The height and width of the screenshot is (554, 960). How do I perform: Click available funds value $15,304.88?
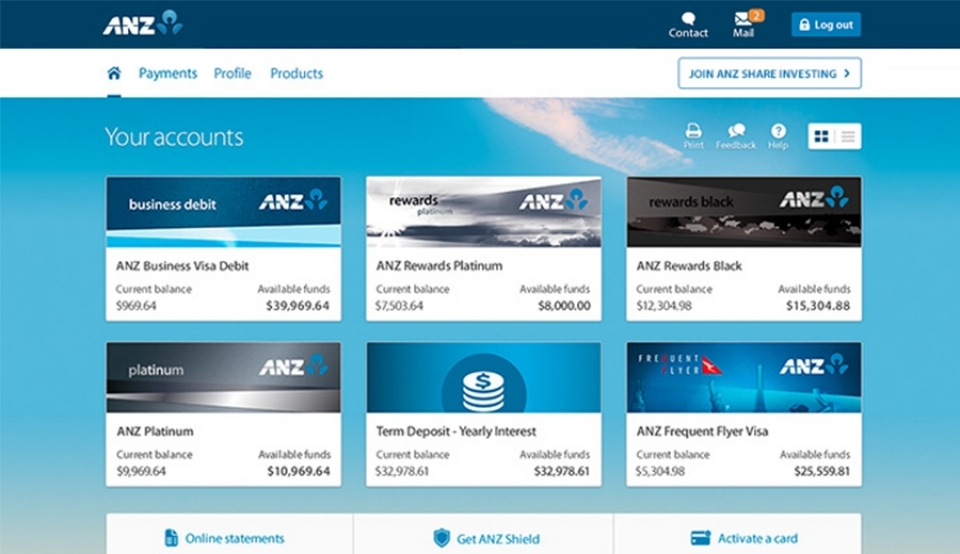[x=818, y=306]
